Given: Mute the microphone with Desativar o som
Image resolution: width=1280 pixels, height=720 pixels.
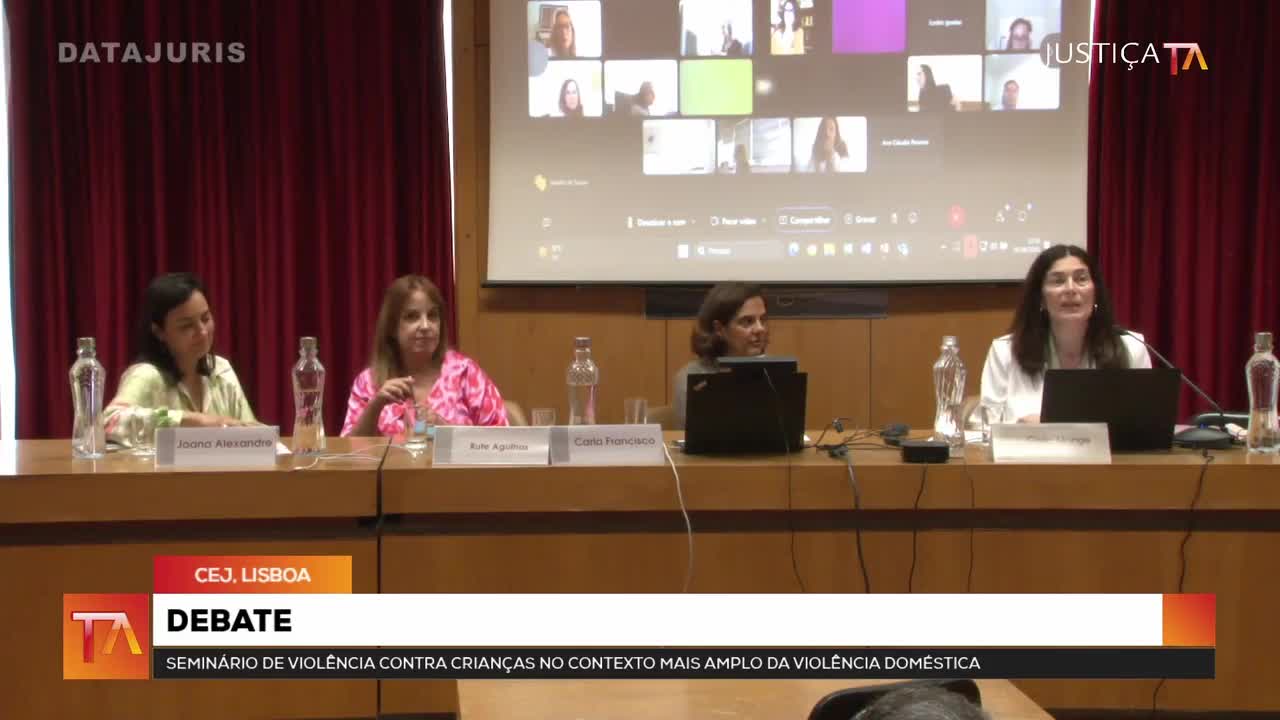Looking at the screenshot, I should 661,221.
